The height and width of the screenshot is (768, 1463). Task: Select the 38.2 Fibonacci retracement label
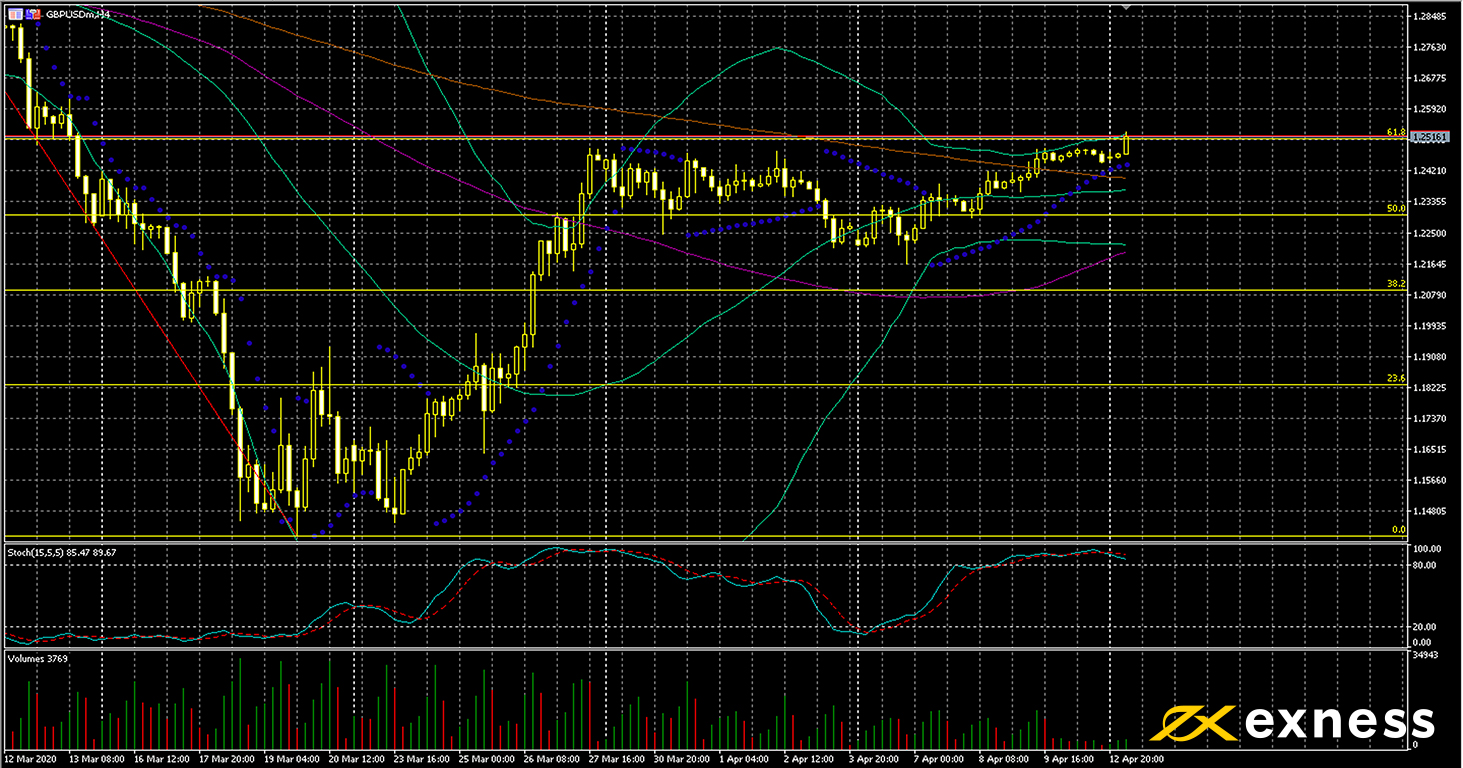click(x=1396, y=284)
